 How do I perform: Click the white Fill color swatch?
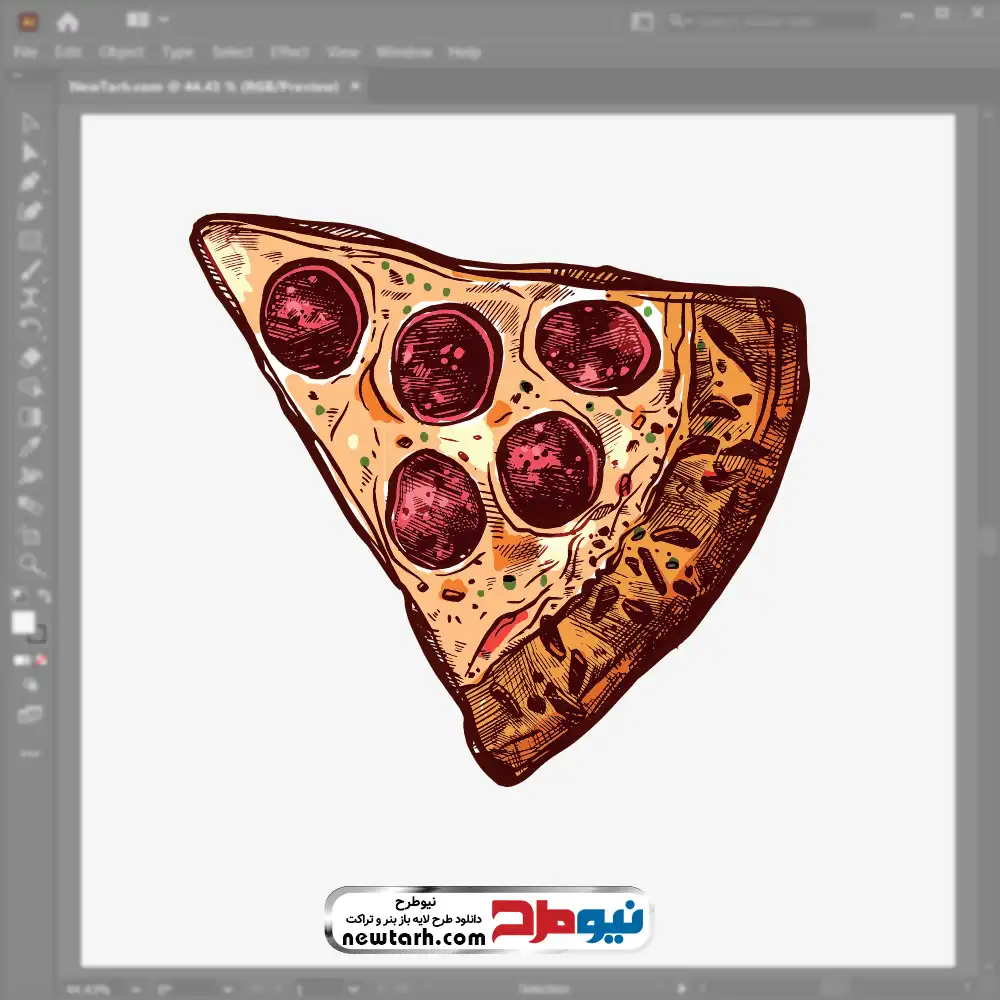[24, 623]
